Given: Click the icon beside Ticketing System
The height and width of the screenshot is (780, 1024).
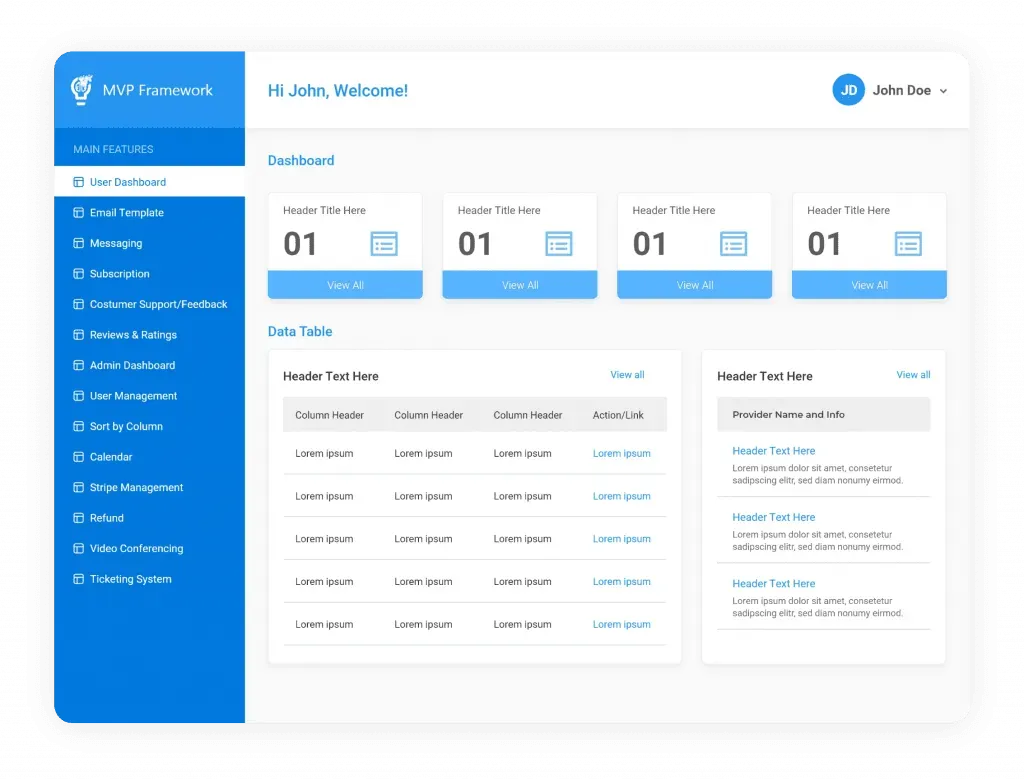Looking at the screenshot, I should pyautogui.click(x=78, y=579).
